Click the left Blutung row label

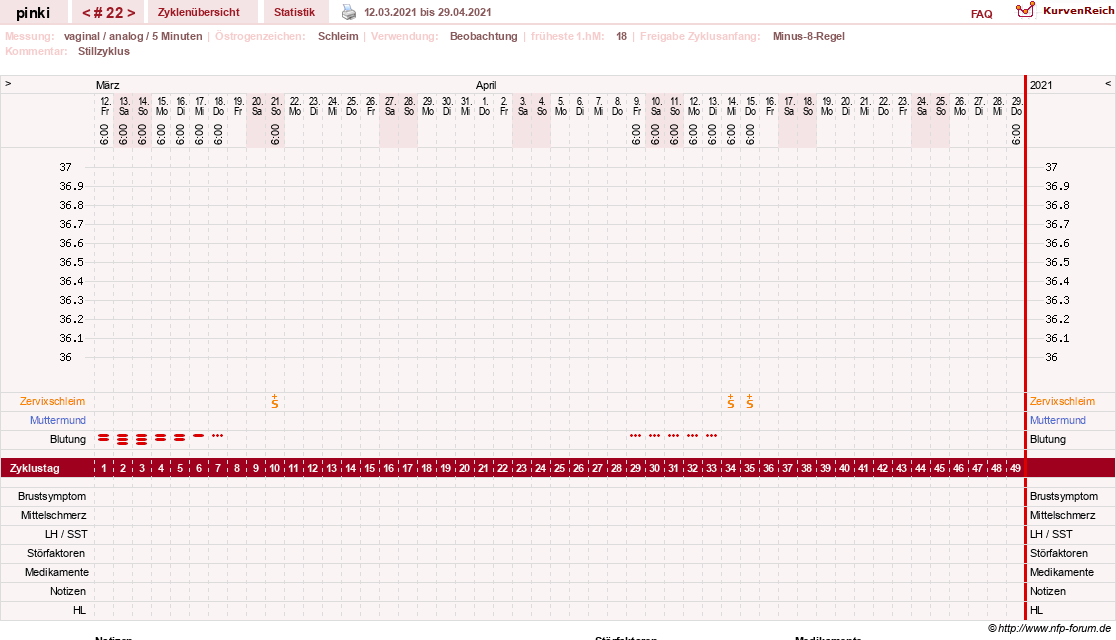68,439
